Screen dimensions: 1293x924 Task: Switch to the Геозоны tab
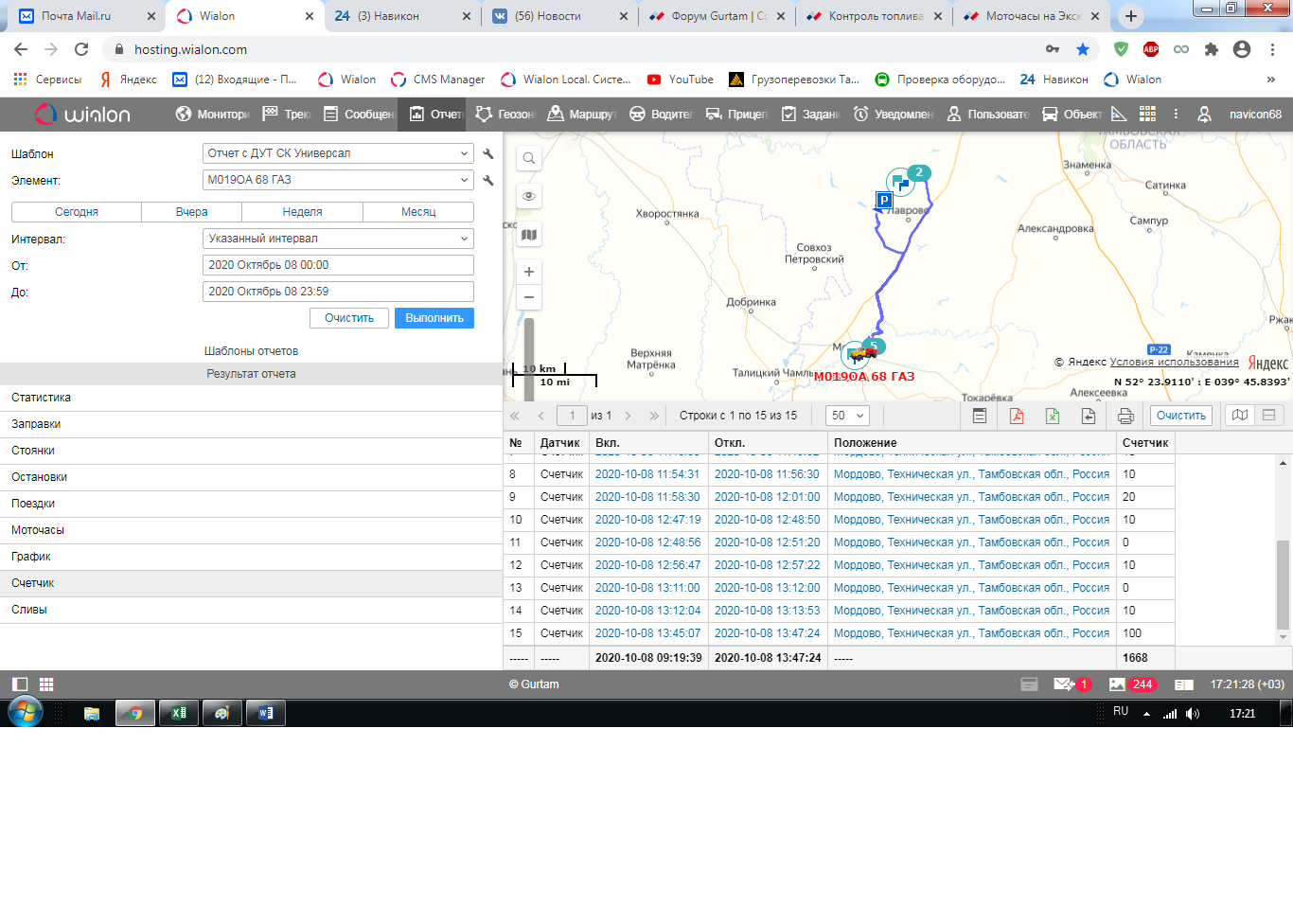click(x=505, y=115)
